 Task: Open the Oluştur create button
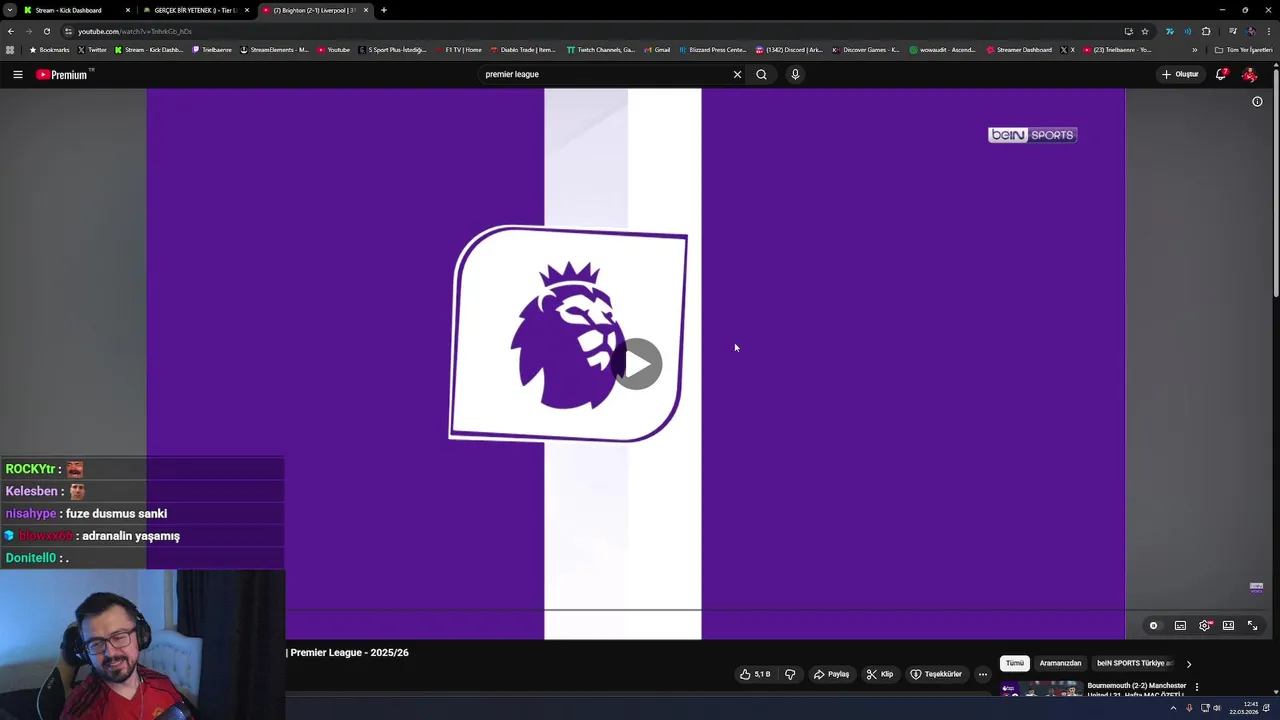tap(1180, 74)
